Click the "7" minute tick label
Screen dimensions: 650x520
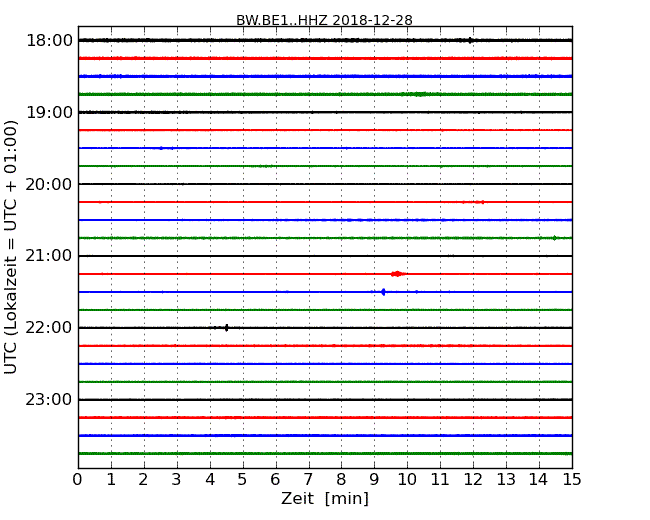tap(308, 480)
